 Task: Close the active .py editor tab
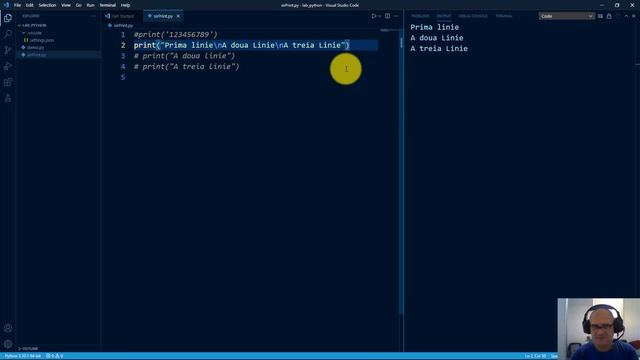coord(178,16)
